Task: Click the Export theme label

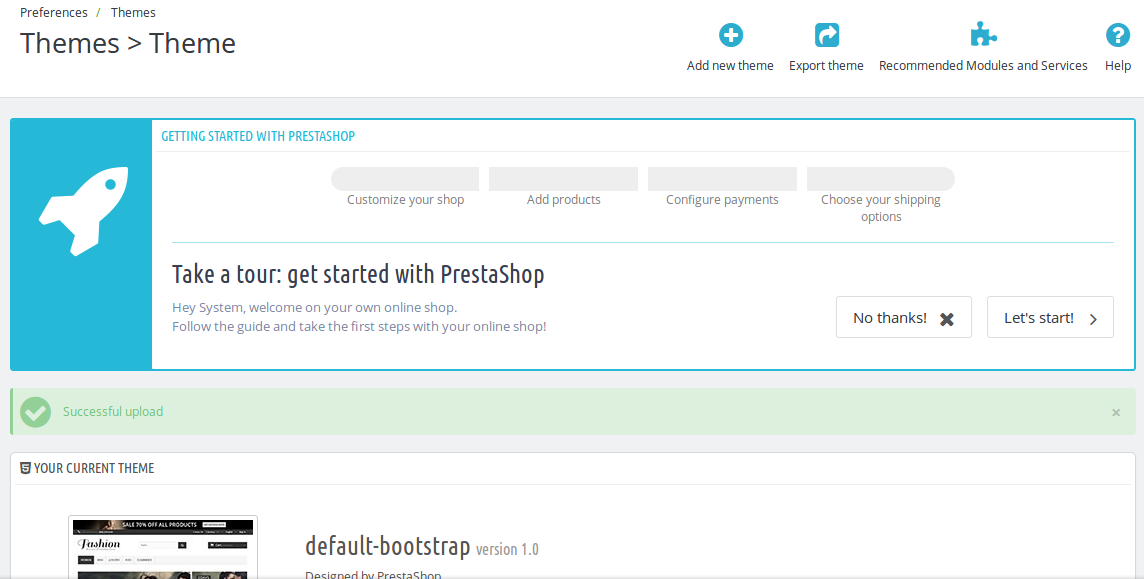Action: [x=827, y=66]
